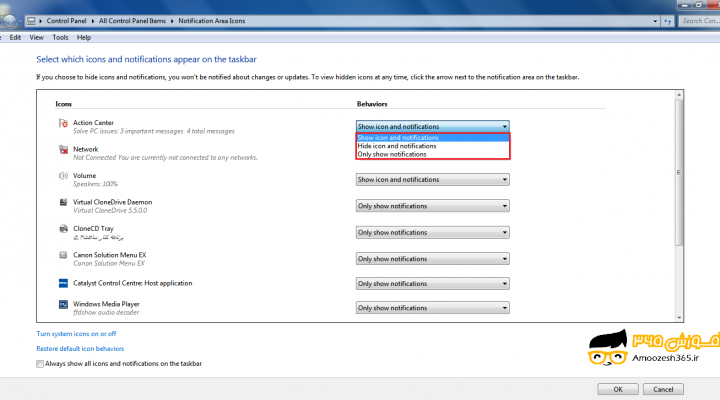720x400 pixels.
Task: Enable Always show all icons checkbox
Action: pyautogui.click(x=40, y=364)
